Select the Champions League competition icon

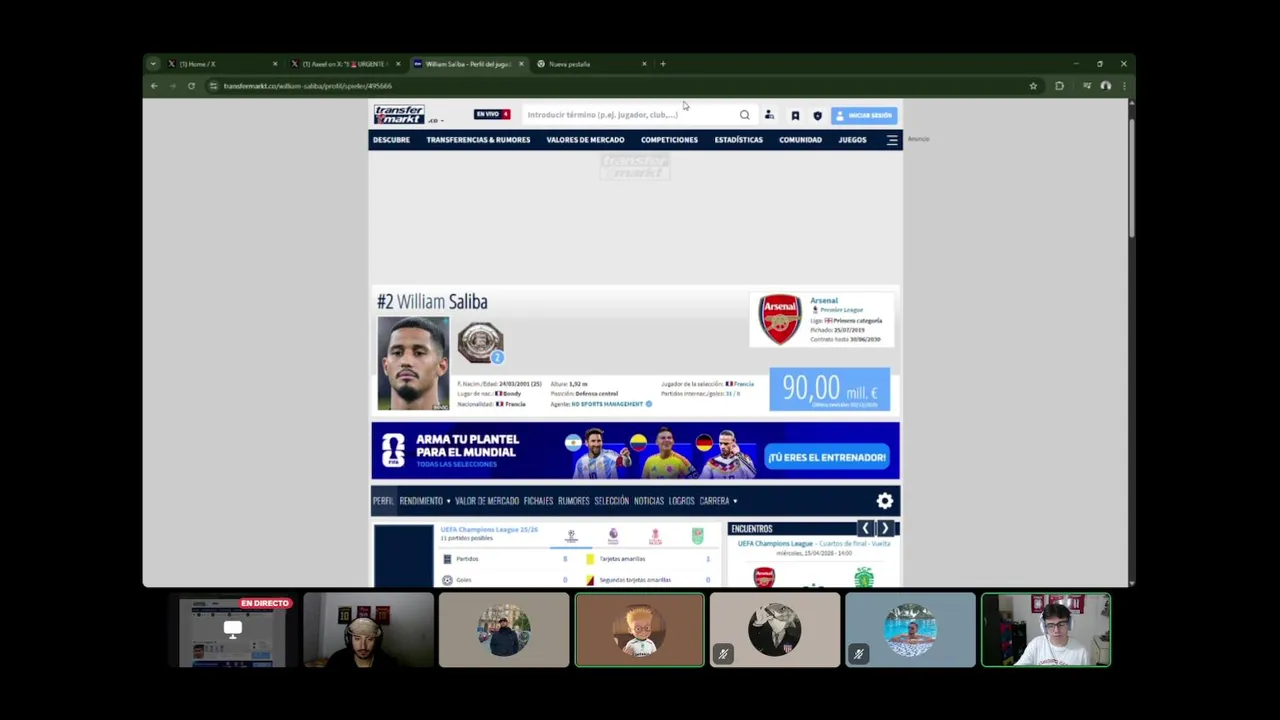pos(571,536)
